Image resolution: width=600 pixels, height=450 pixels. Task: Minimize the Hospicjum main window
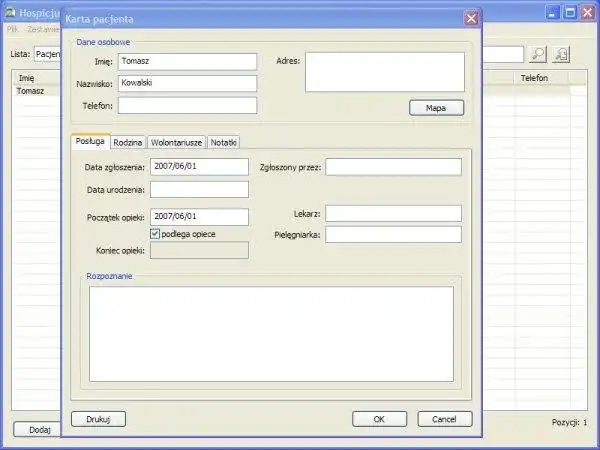(x=552, y=13)
